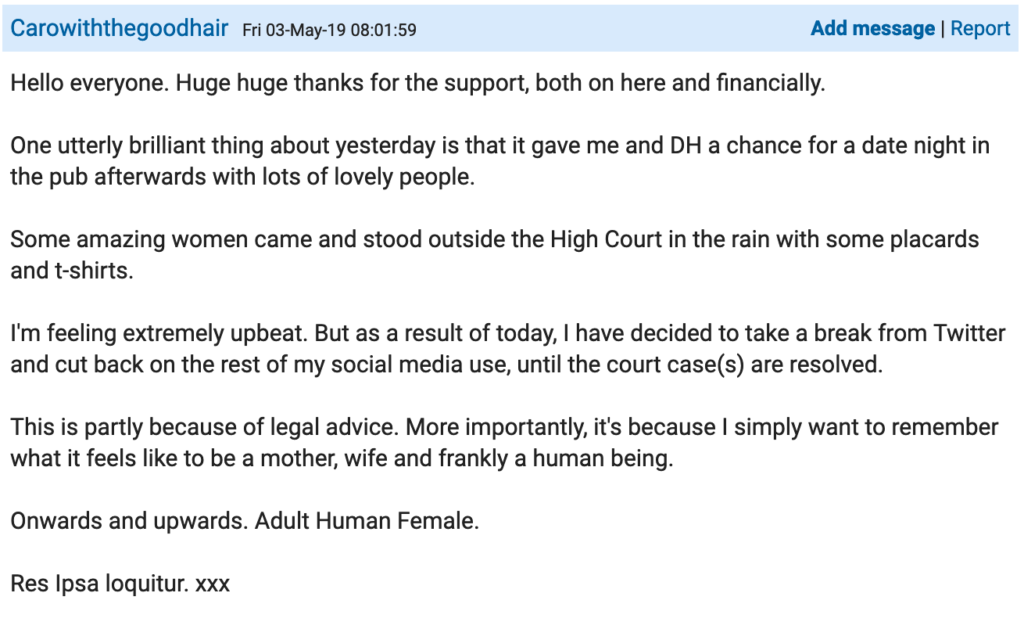Screen dimensions: 1024x618
Task: Click the word Twitter in the post
Action: pyautogui.click(x=969, y=333)
